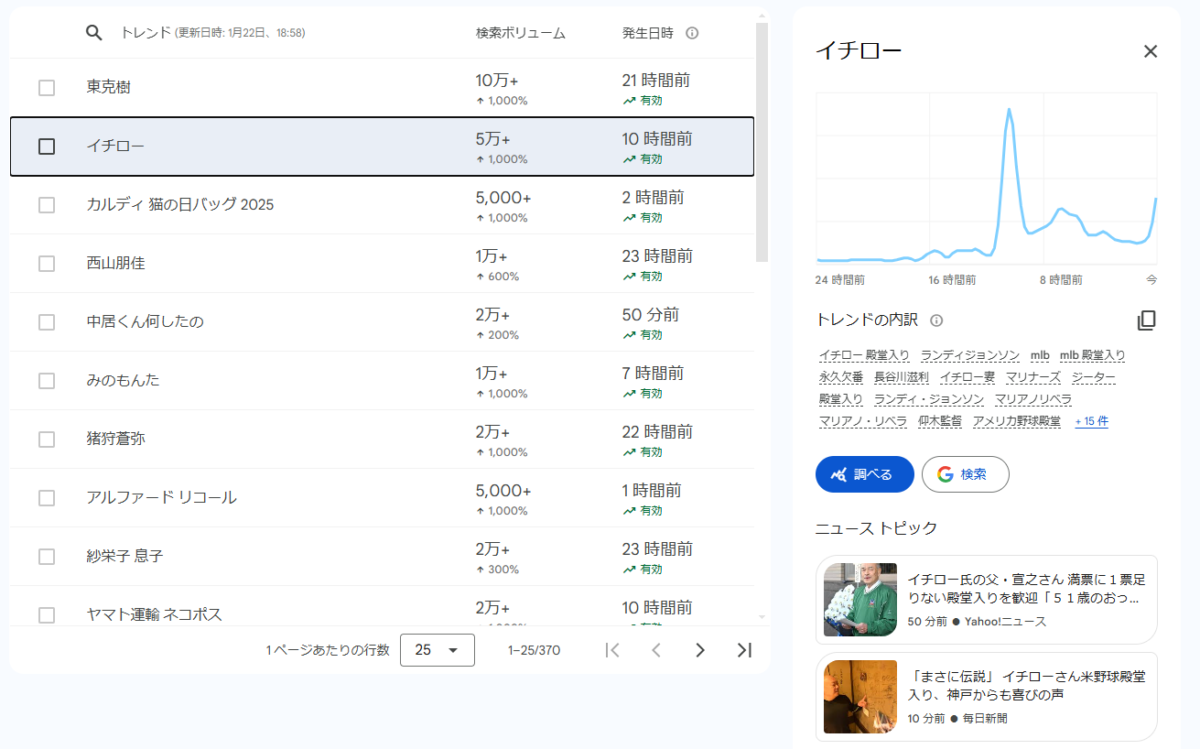Click the thumbnail of the Yahoo!ニュース article
This screenshot has height=749, width=1200.
click(x=860, y=599)
